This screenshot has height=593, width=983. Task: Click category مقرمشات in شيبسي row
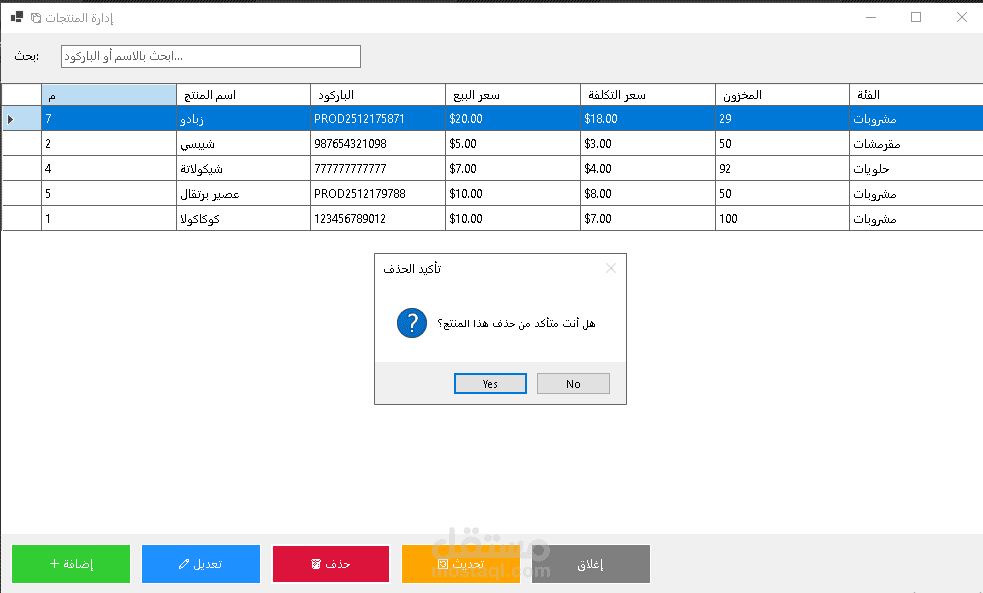[876, 144]
